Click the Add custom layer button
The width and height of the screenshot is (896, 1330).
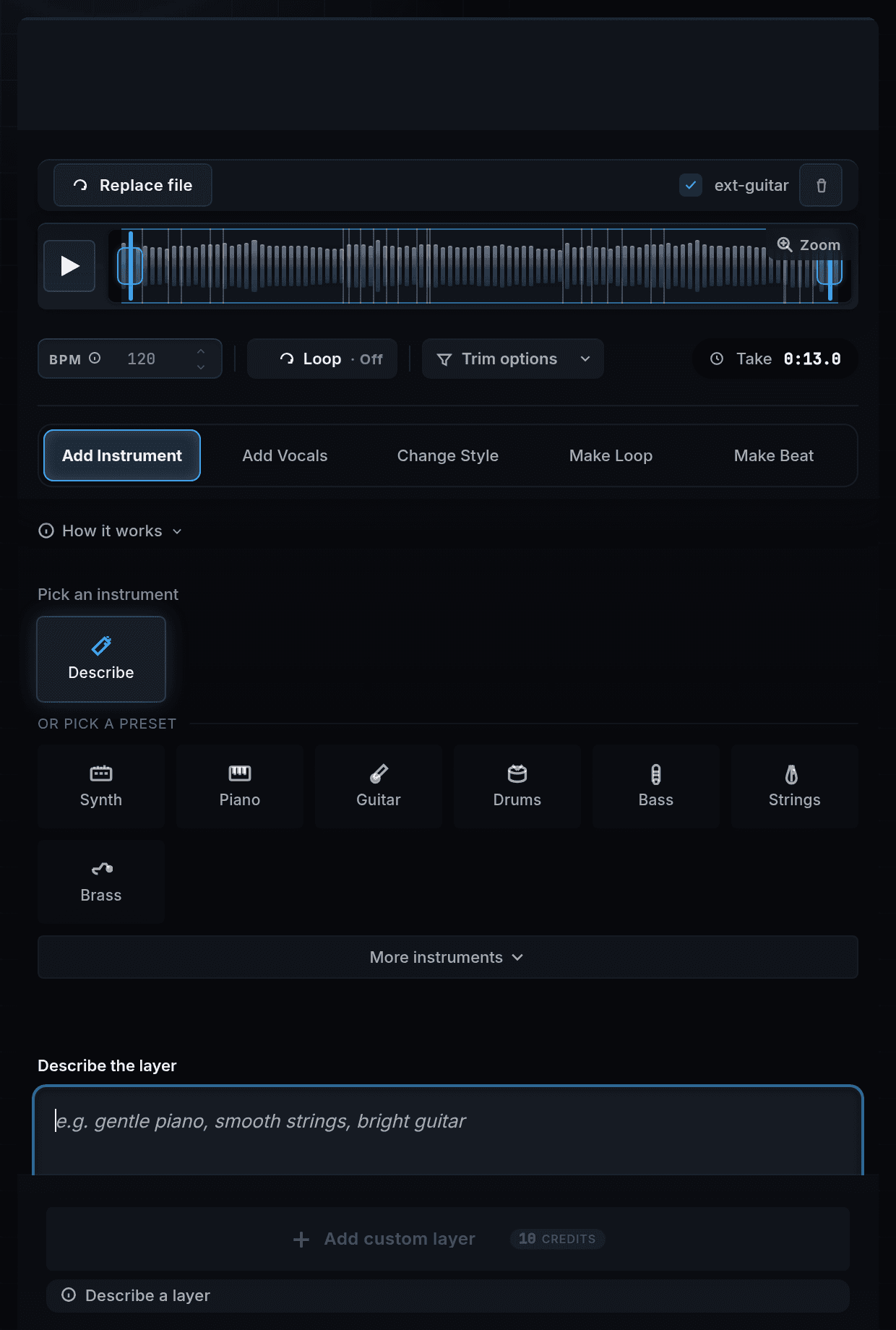[x=448, y=1239]
